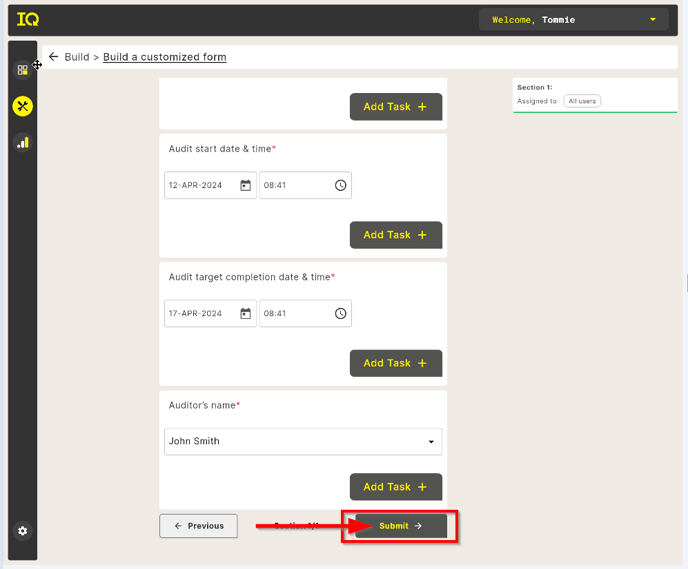This screenshot has height=569, width=688.
Task: Click Add Task under Audit start date
Action: pos(395,235)
